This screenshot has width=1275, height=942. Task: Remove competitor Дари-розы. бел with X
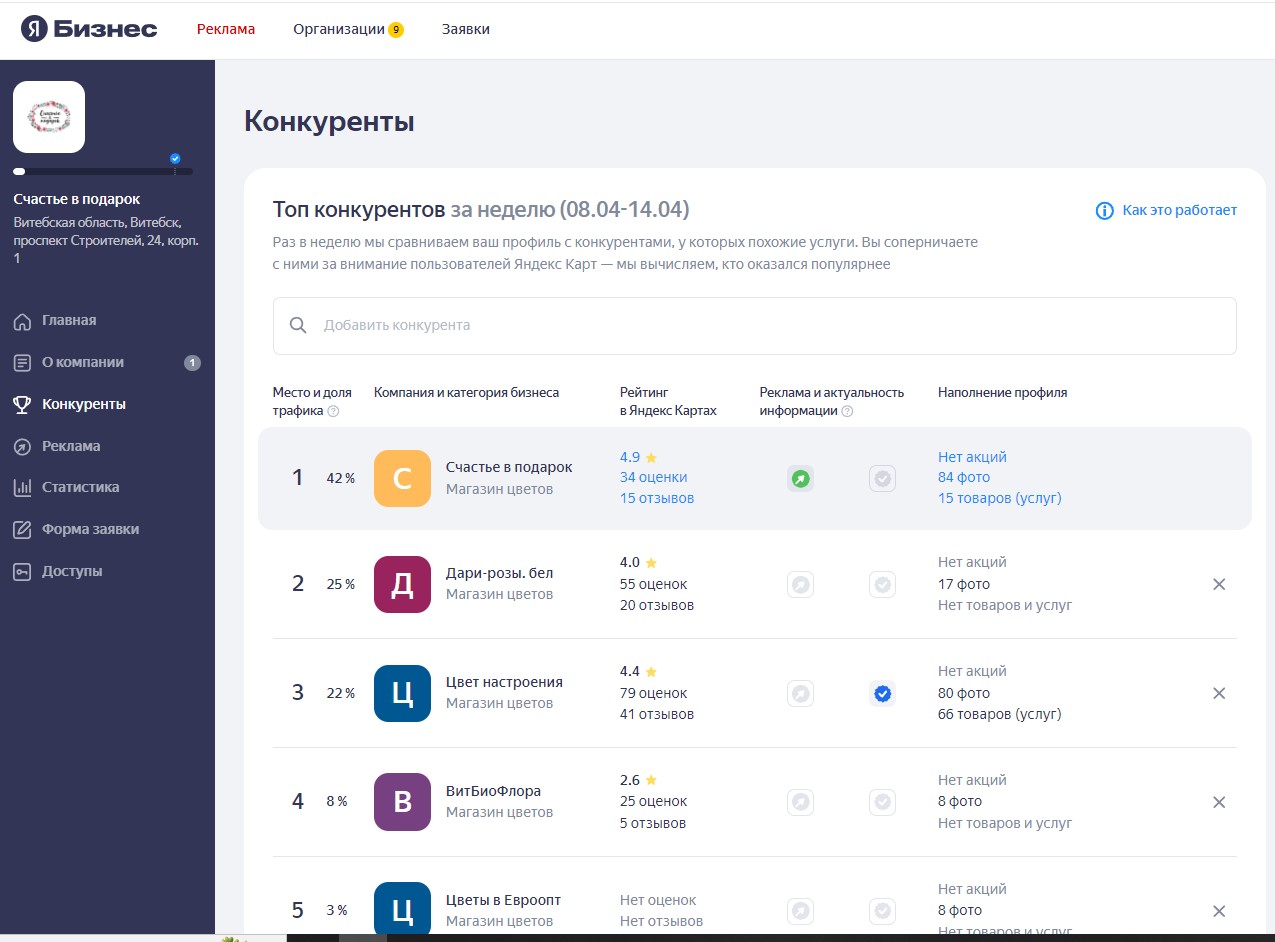(x=1219, y=584)
